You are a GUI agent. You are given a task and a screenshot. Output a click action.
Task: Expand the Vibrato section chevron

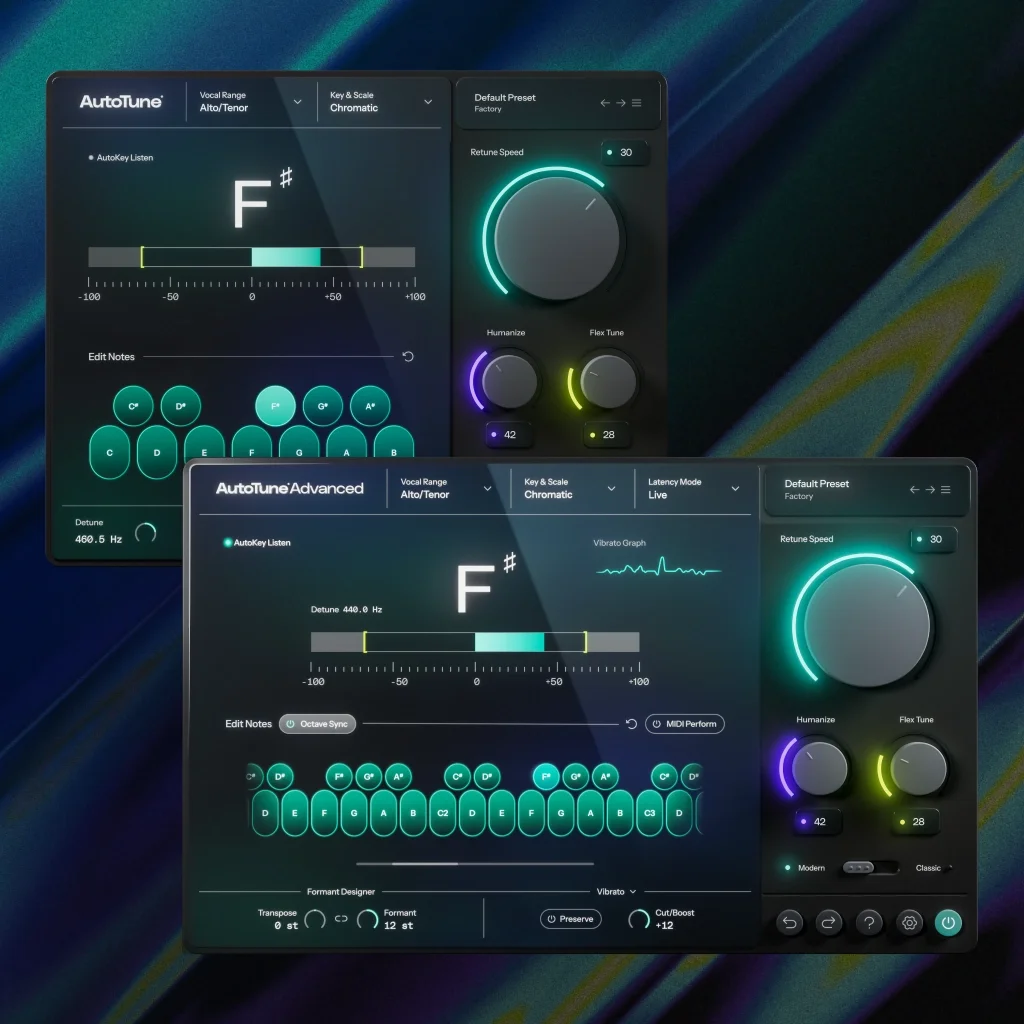[x=633, y=891]
